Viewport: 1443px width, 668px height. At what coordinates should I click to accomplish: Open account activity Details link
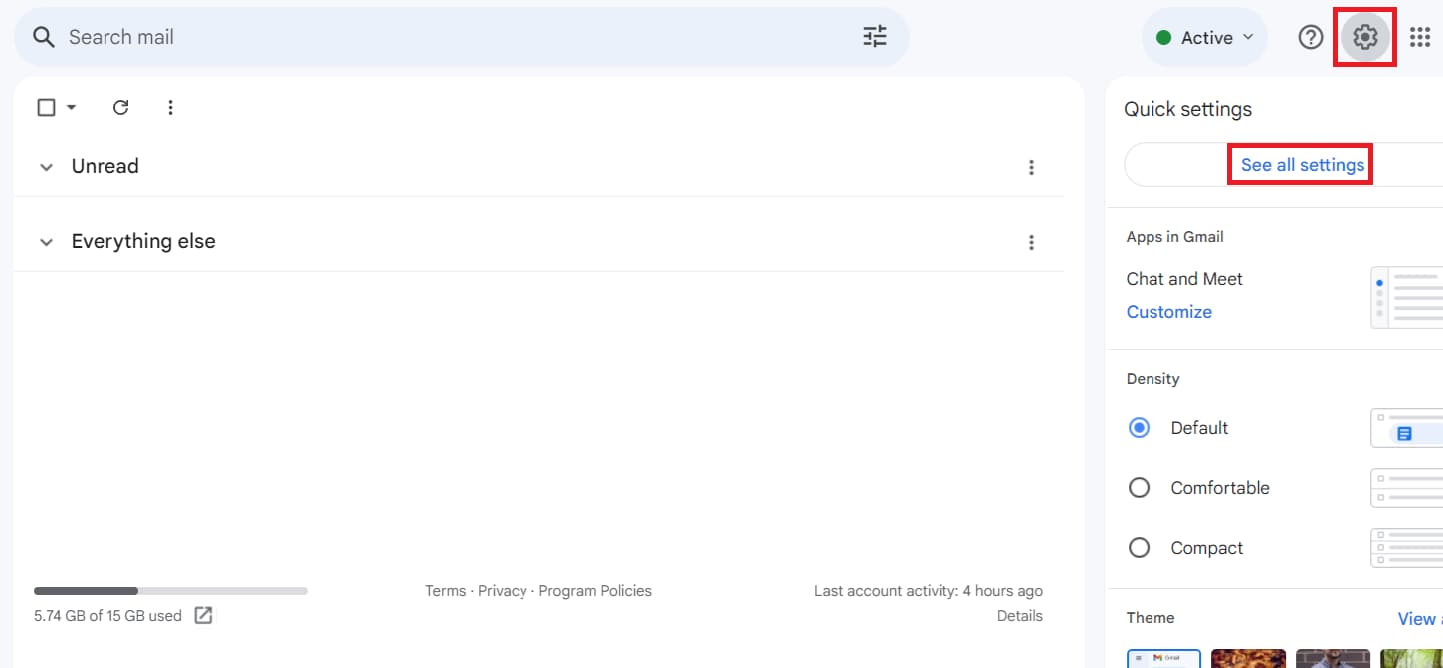click(1020, 616)
